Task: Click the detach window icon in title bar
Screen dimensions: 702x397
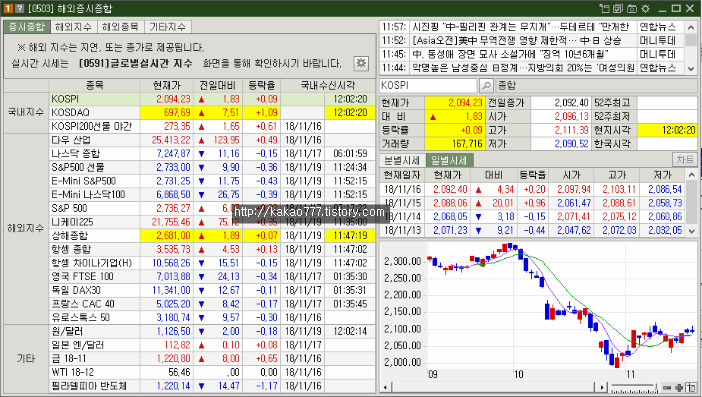Action: pos(605,8)
